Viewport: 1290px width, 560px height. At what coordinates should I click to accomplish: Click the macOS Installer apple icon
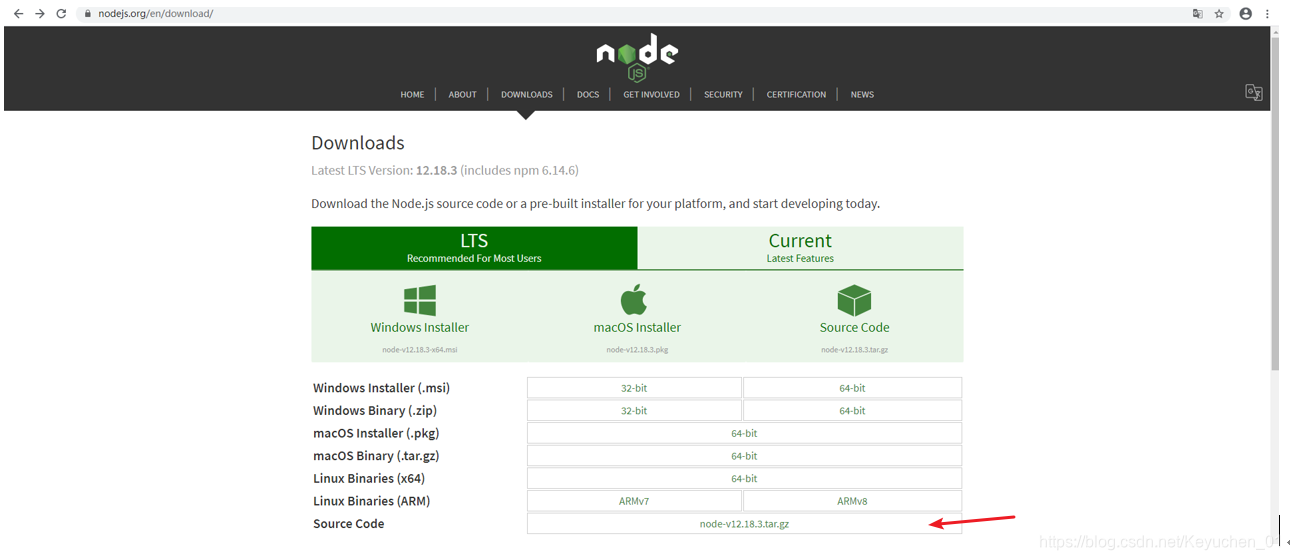point(634,299)
